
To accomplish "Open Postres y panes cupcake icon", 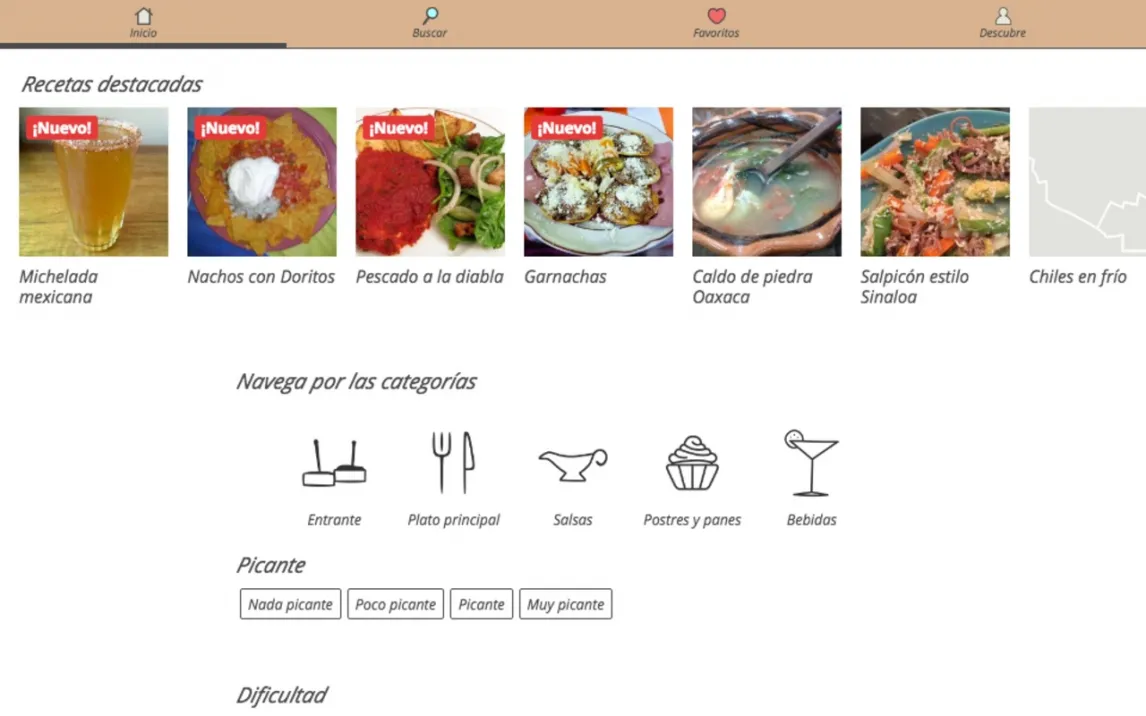I will [692, 462].
